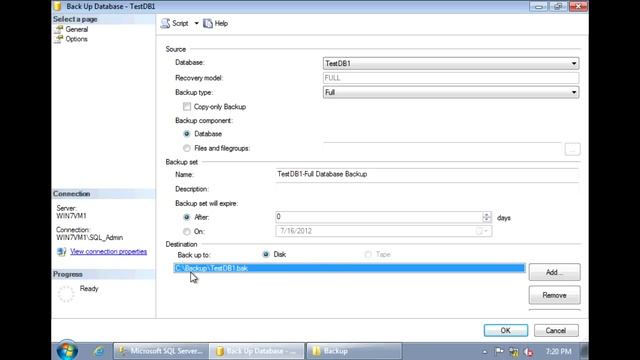Open the Backup folder taskbar item
Screen dimensions: 640x360
(354, 351)
